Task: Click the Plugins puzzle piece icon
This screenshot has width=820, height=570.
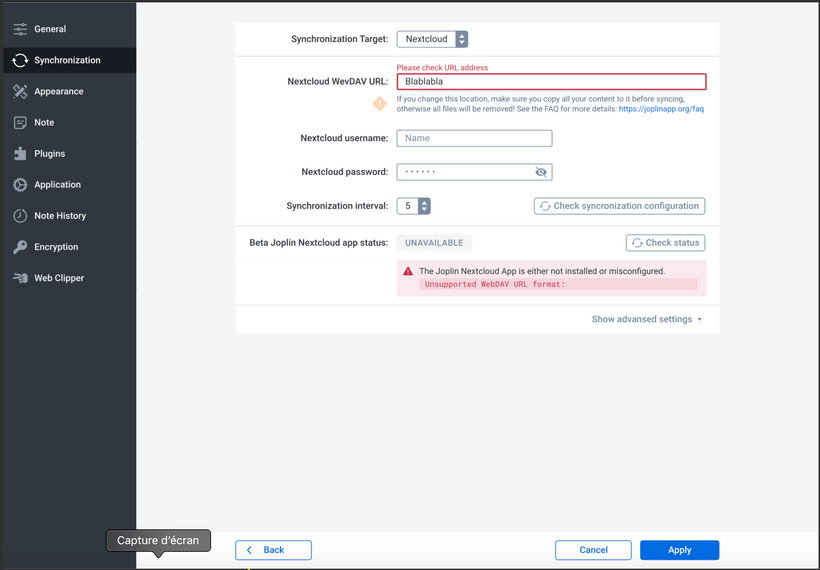Action: (x=20, y=154)
